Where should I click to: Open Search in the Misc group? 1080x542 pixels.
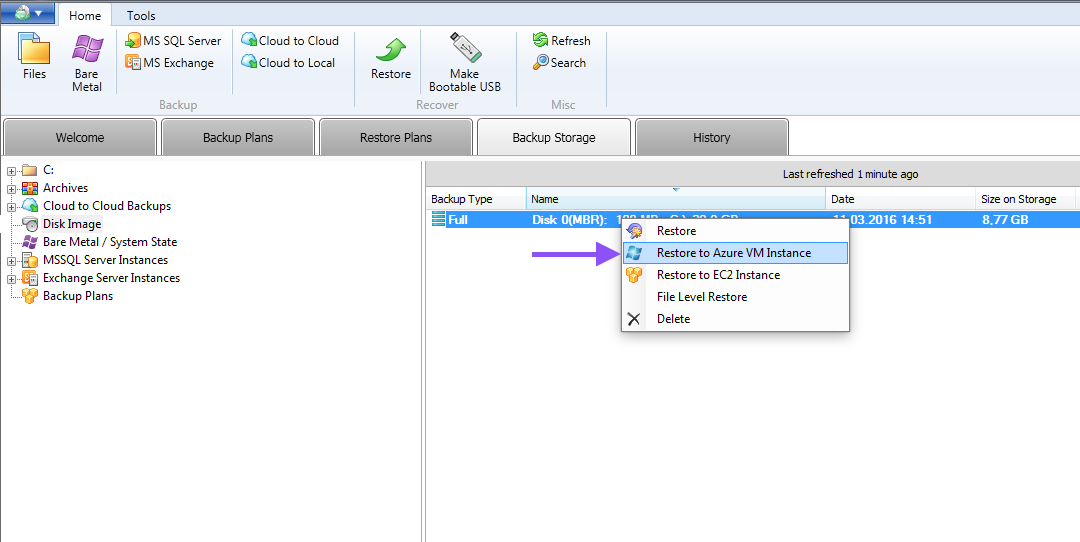click(x=559, y=63)
